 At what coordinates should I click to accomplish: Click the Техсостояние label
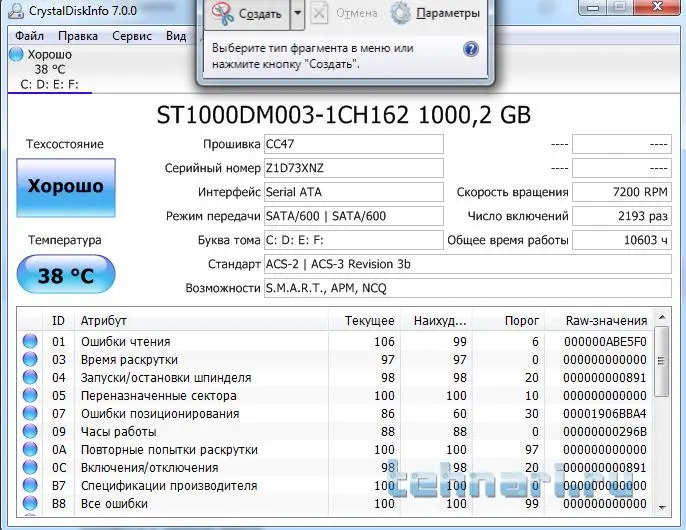(65, 144)
